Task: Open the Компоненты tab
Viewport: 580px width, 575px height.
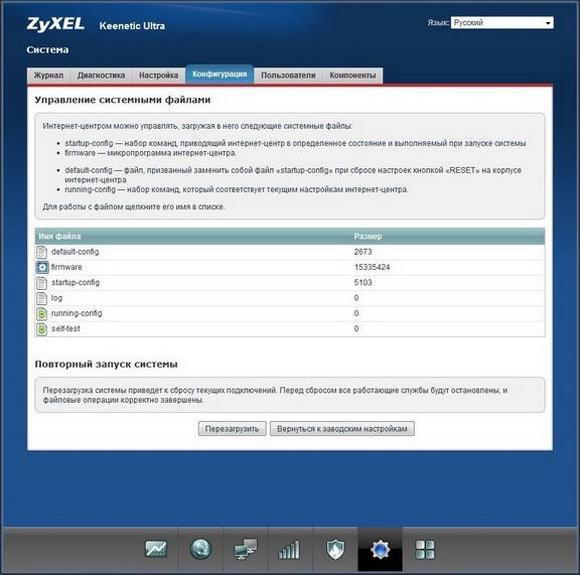Action: tap(353, 75)
